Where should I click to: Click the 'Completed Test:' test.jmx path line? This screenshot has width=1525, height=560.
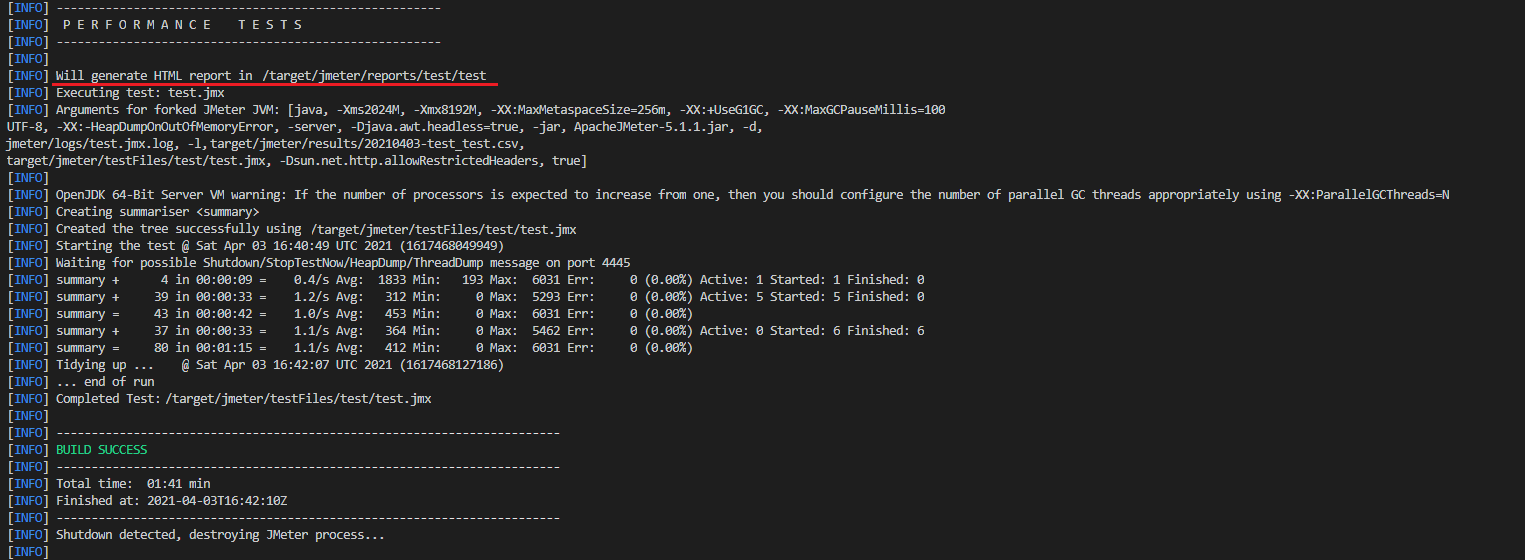(243, 399)
